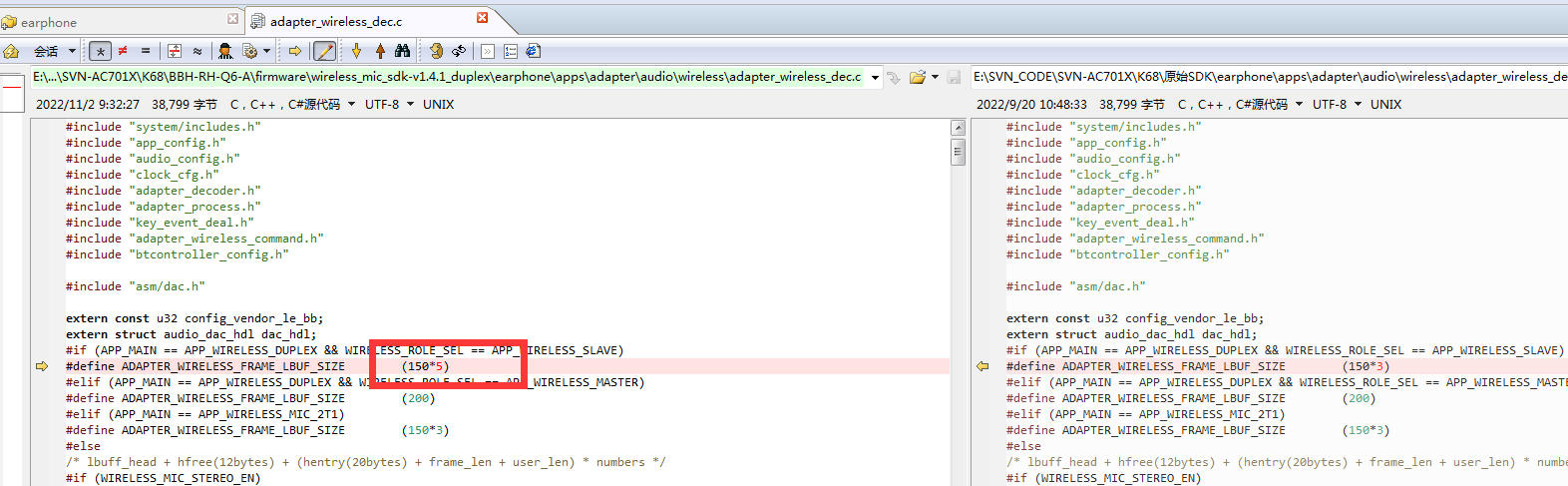Toggle show all lines (asterisk) filter
The height and width of the screenshot is (486, 1568).
click(x=100, y=51)
